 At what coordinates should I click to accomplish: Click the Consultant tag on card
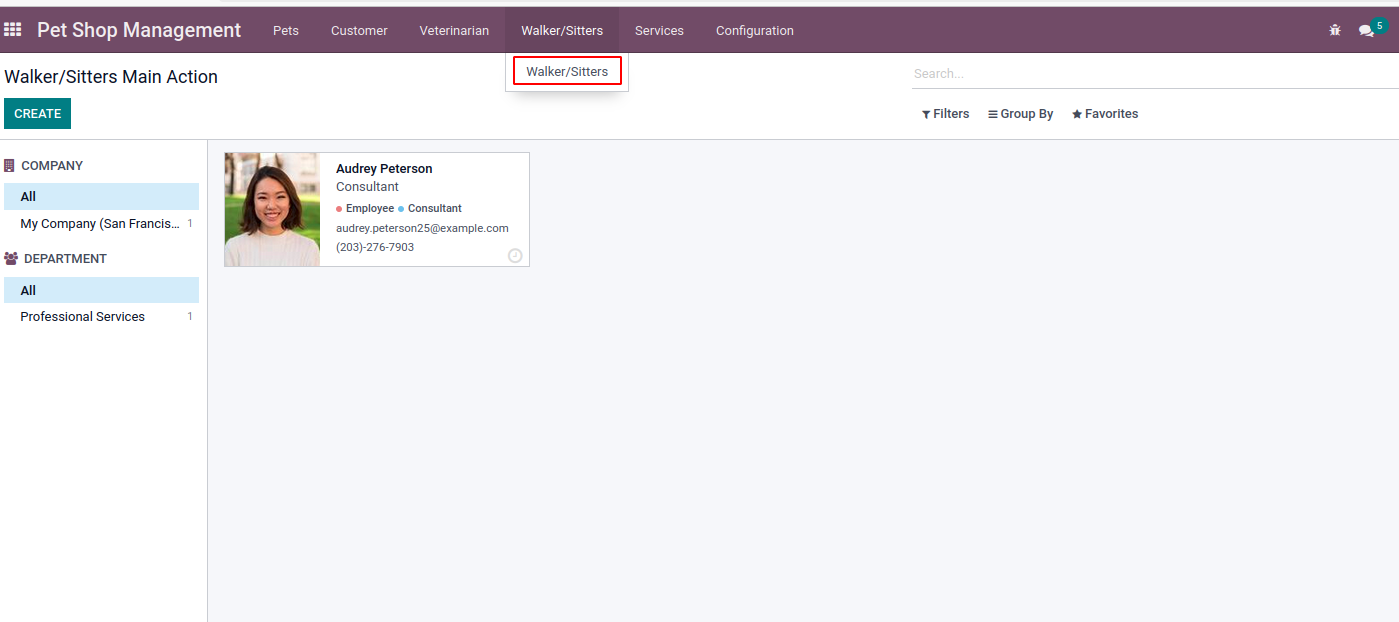(x=430, y=209)
